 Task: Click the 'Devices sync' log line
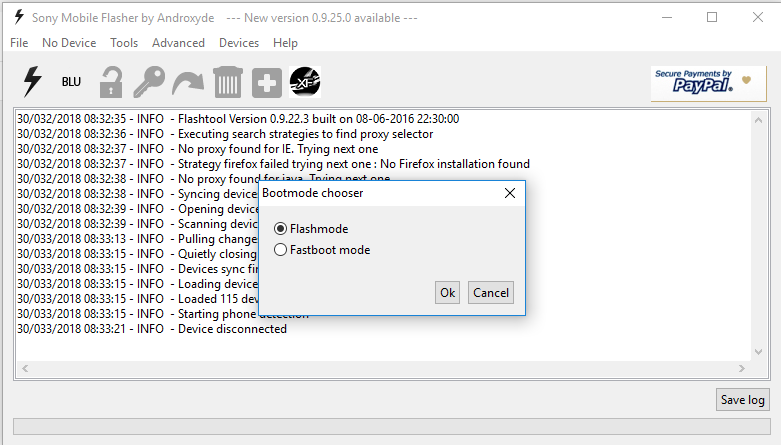coord(138,269)
